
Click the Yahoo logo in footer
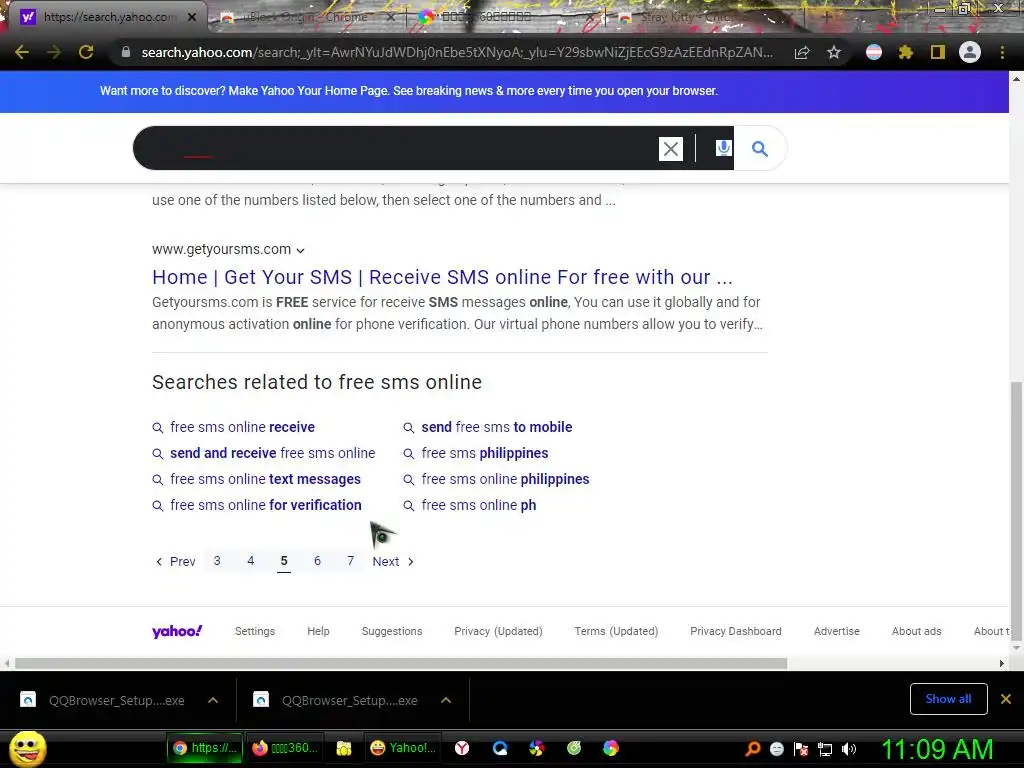click(x=177, y=631)
